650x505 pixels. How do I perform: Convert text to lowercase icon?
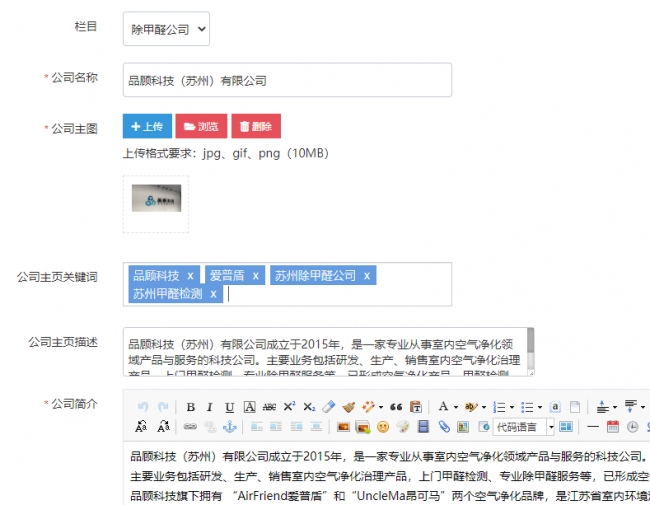coord(163,426)
